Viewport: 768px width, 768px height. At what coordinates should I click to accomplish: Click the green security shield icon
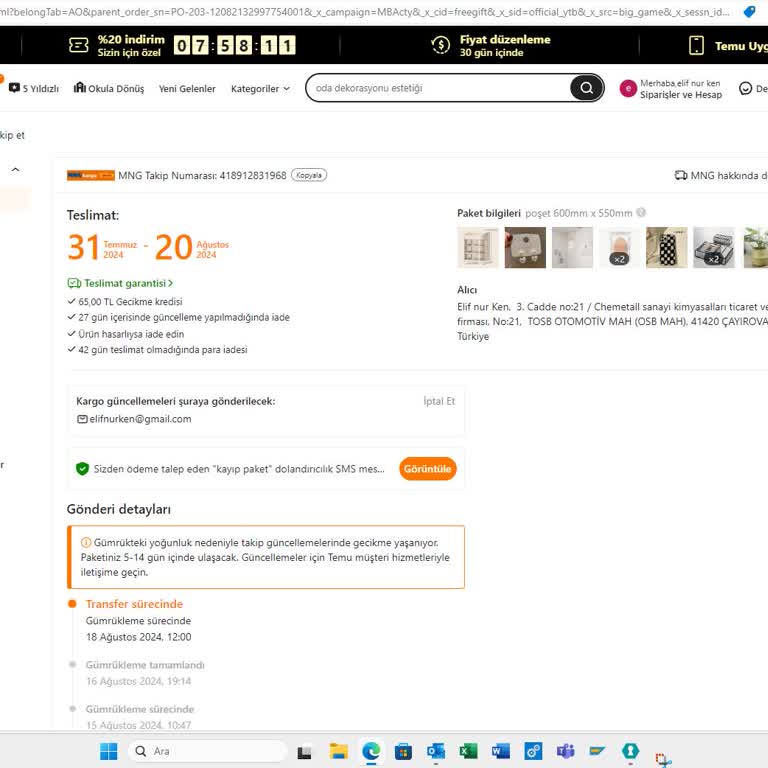point(82,469)
